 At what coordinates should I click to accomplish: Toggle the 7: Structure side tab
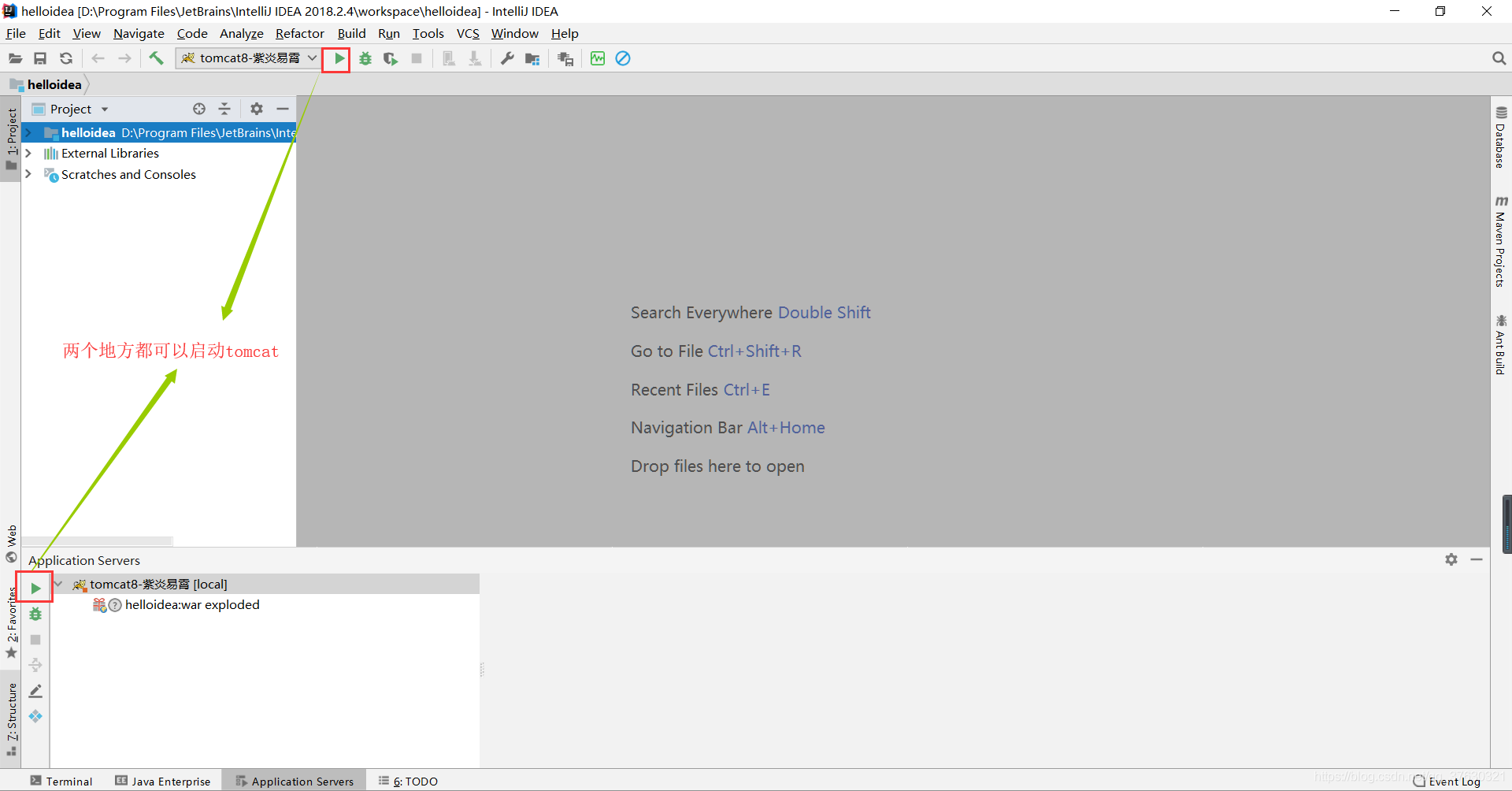point(11,719)
